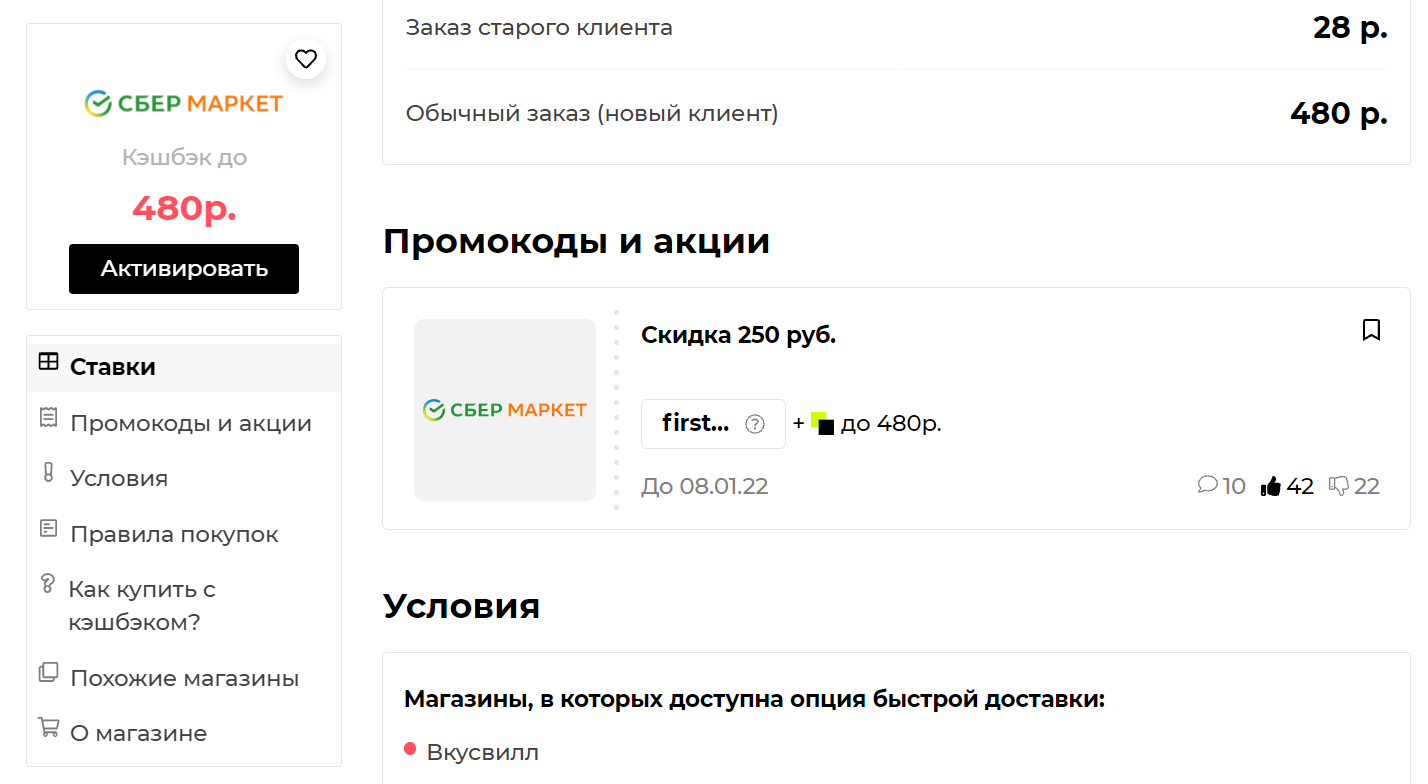Click Магазины, в которых доступна опция text
Viewport: 1428px width, 784px height.
(755, 699)
